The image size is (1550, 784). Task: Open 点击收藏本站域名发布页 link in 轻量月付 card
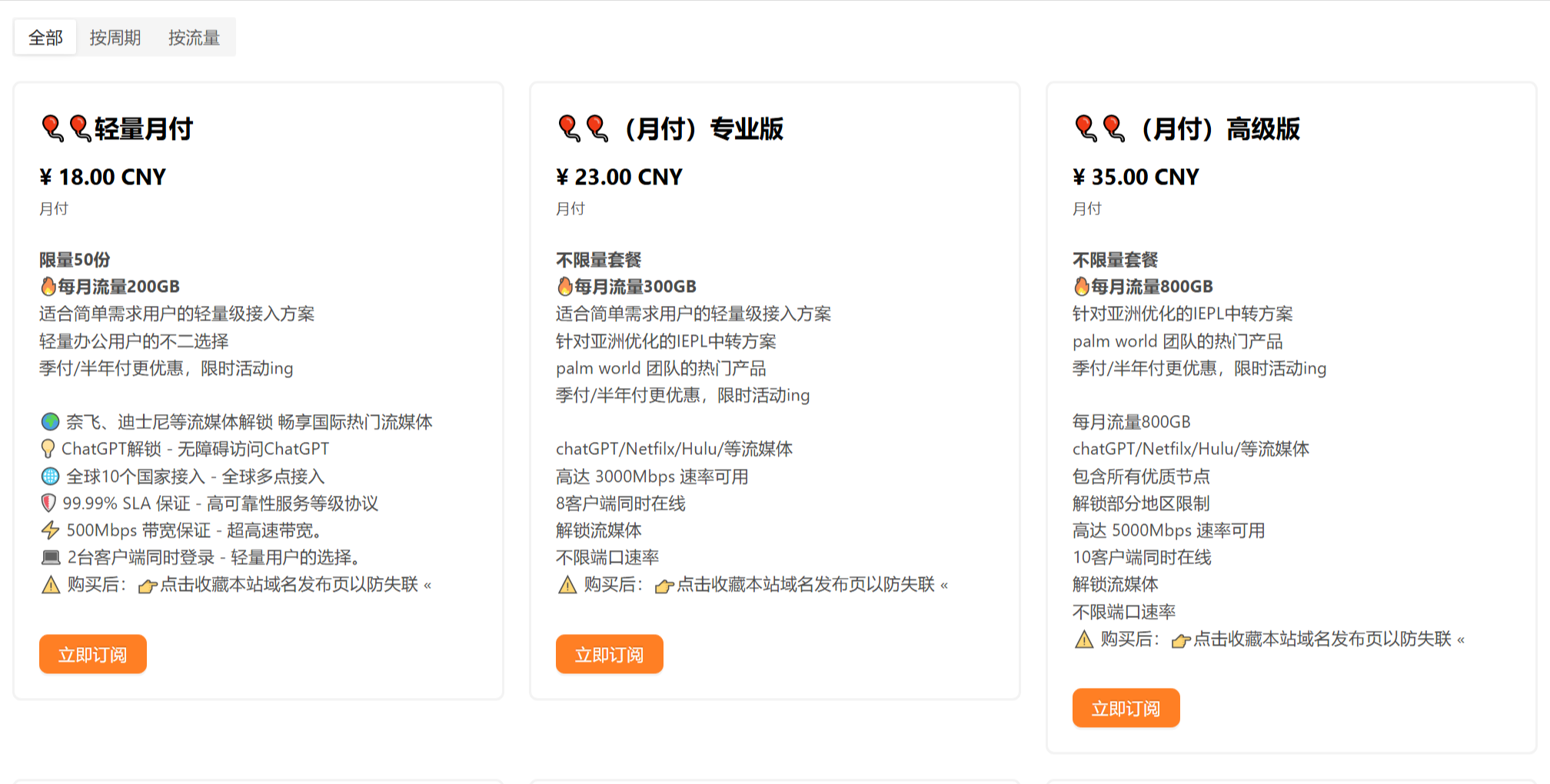289,585
